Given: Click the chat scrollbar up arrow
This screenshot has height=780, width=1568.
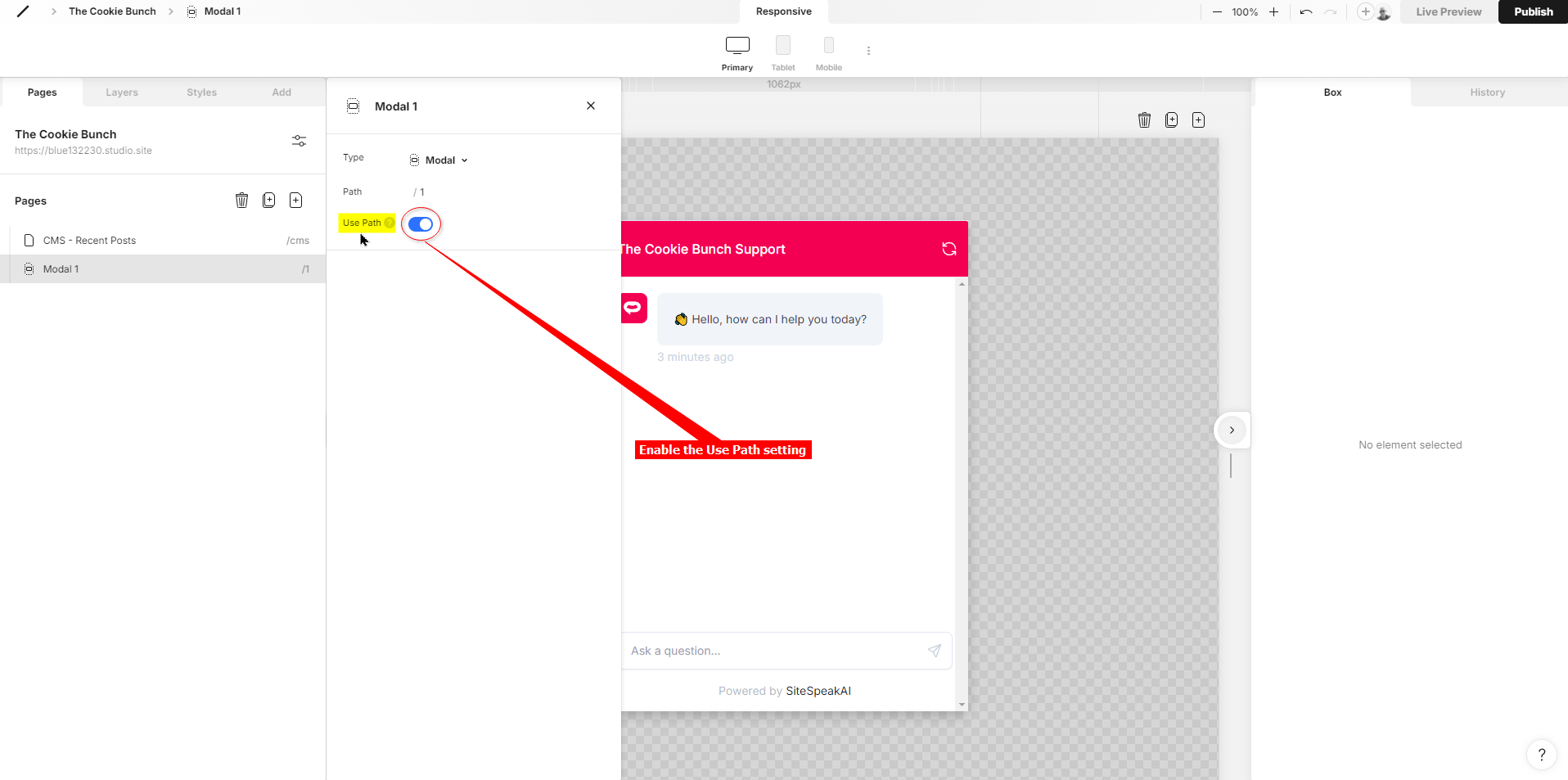Looking at the screenshot, I should tap(962, 284).
